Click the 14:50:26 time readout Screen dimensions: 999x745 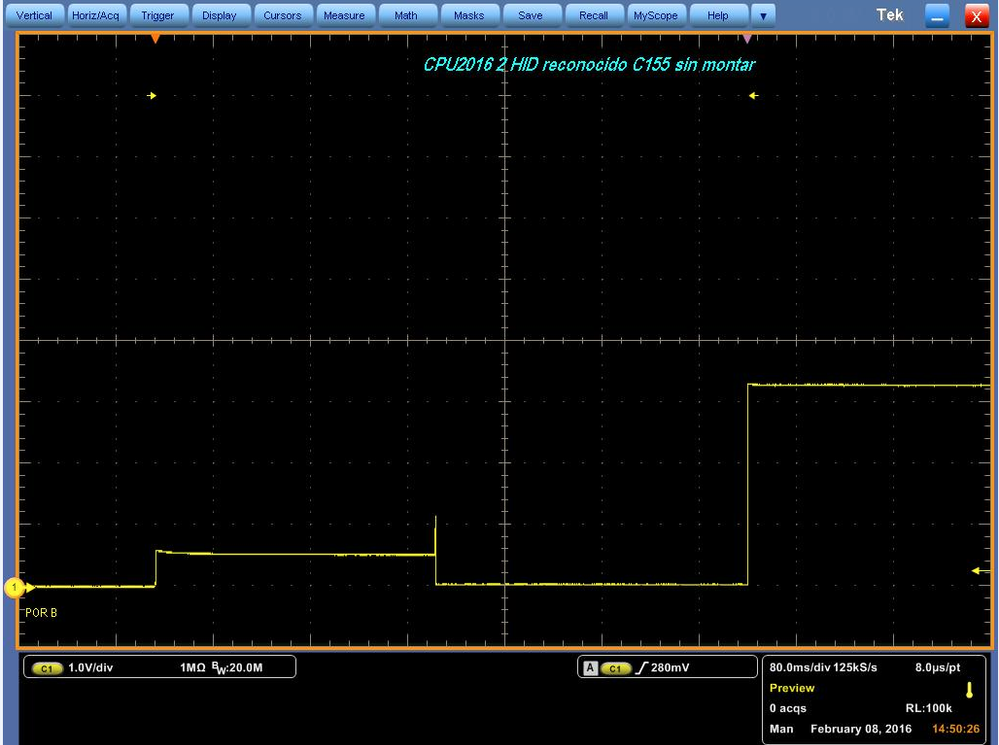pos(956,729)
